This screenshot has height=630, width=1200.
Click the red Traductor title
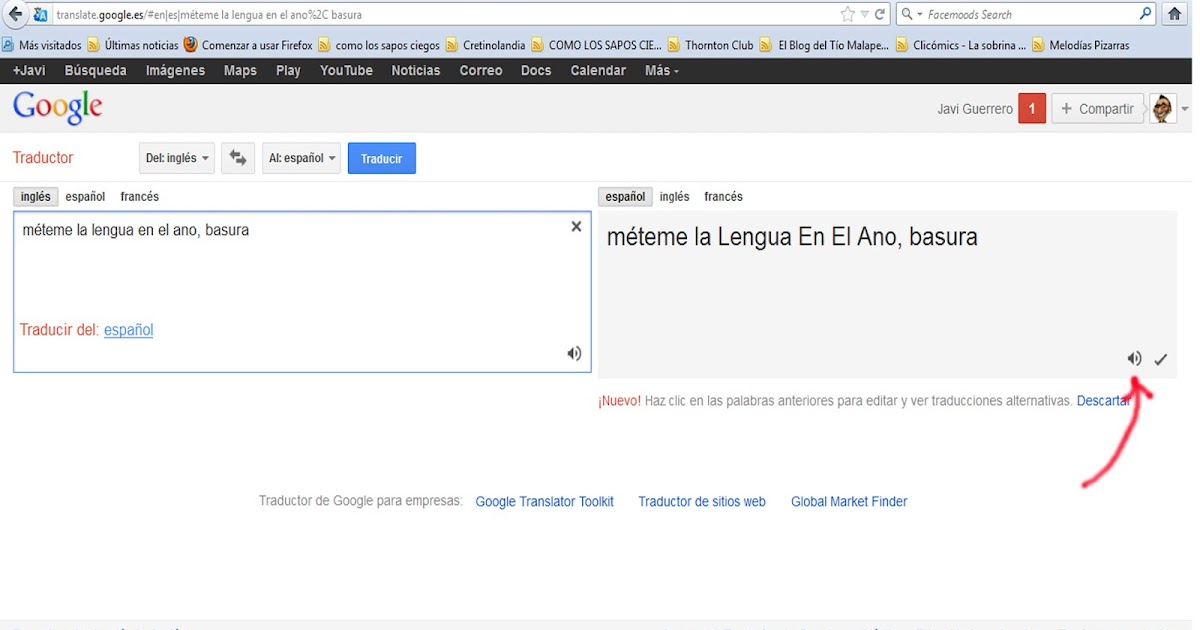coord(43,158)
